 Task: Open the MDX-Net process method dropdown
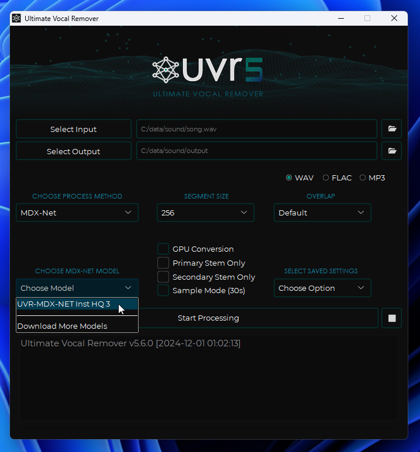tap(77, 213)
